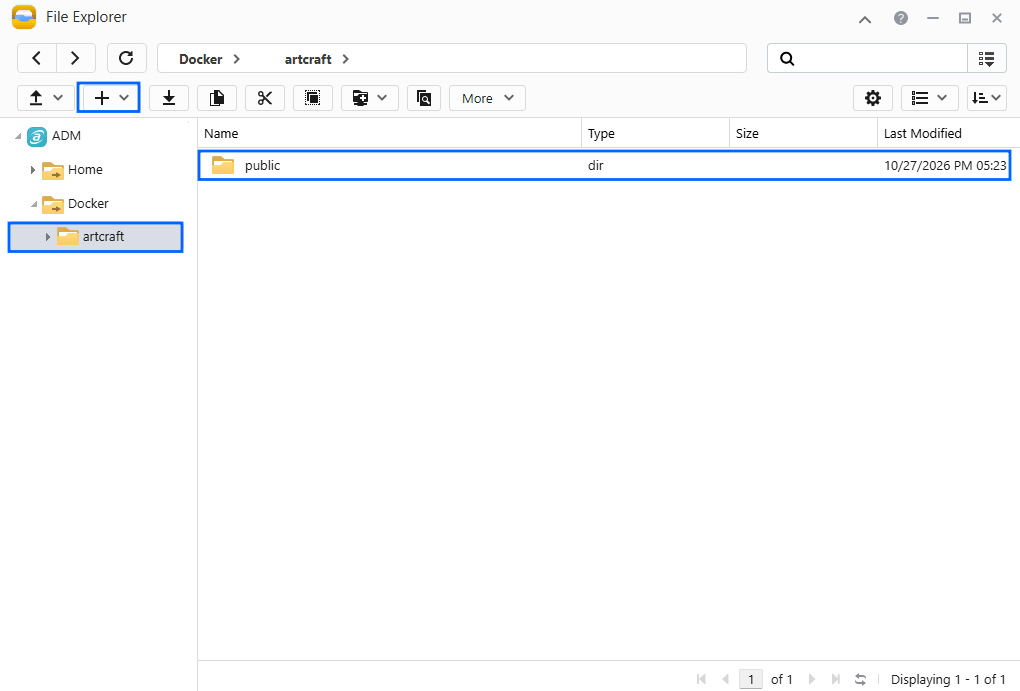Expand the artcraft folder in tree
This screenshot has width=1020, height=691.
pyautogui.click(x=47, y=237)
